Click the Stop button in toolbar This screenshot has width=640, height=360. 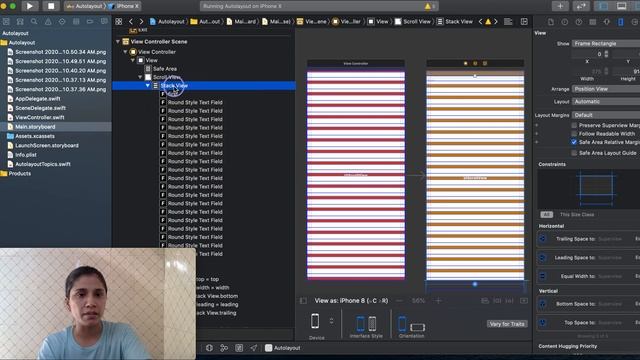(x=51, y=6)
